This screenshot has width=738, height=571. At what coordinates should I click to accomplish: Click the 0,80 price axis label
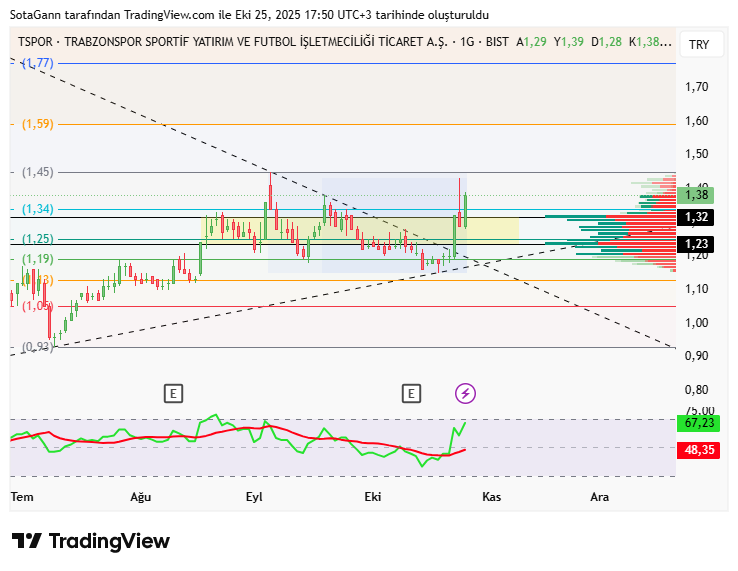[696, 390]
